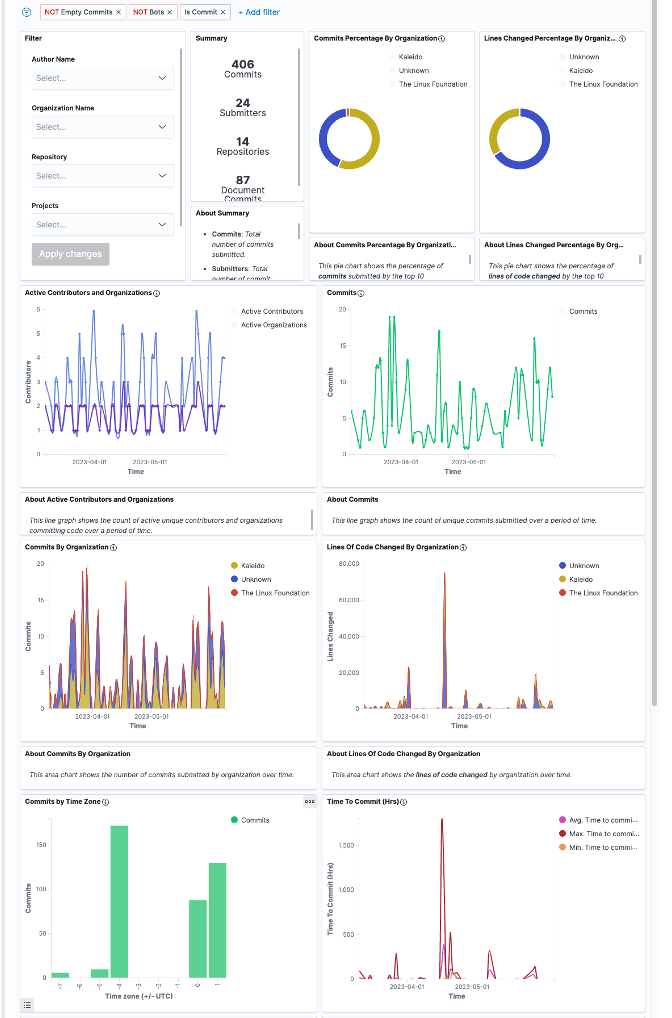Click Kaleido swatch in Lines Of Code Changed legend

pyautogui.click(x=562, y=580)
